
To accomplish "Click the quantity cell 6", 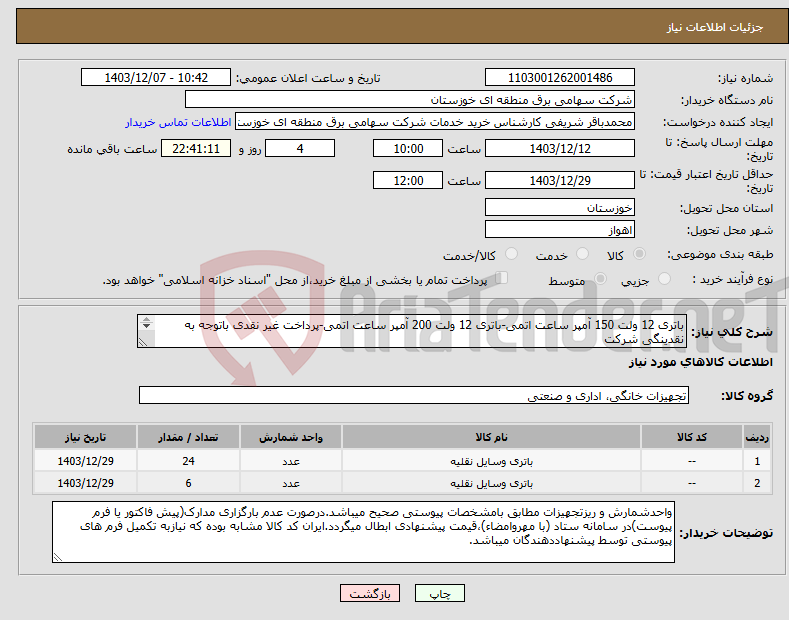I will coord(188,483).
